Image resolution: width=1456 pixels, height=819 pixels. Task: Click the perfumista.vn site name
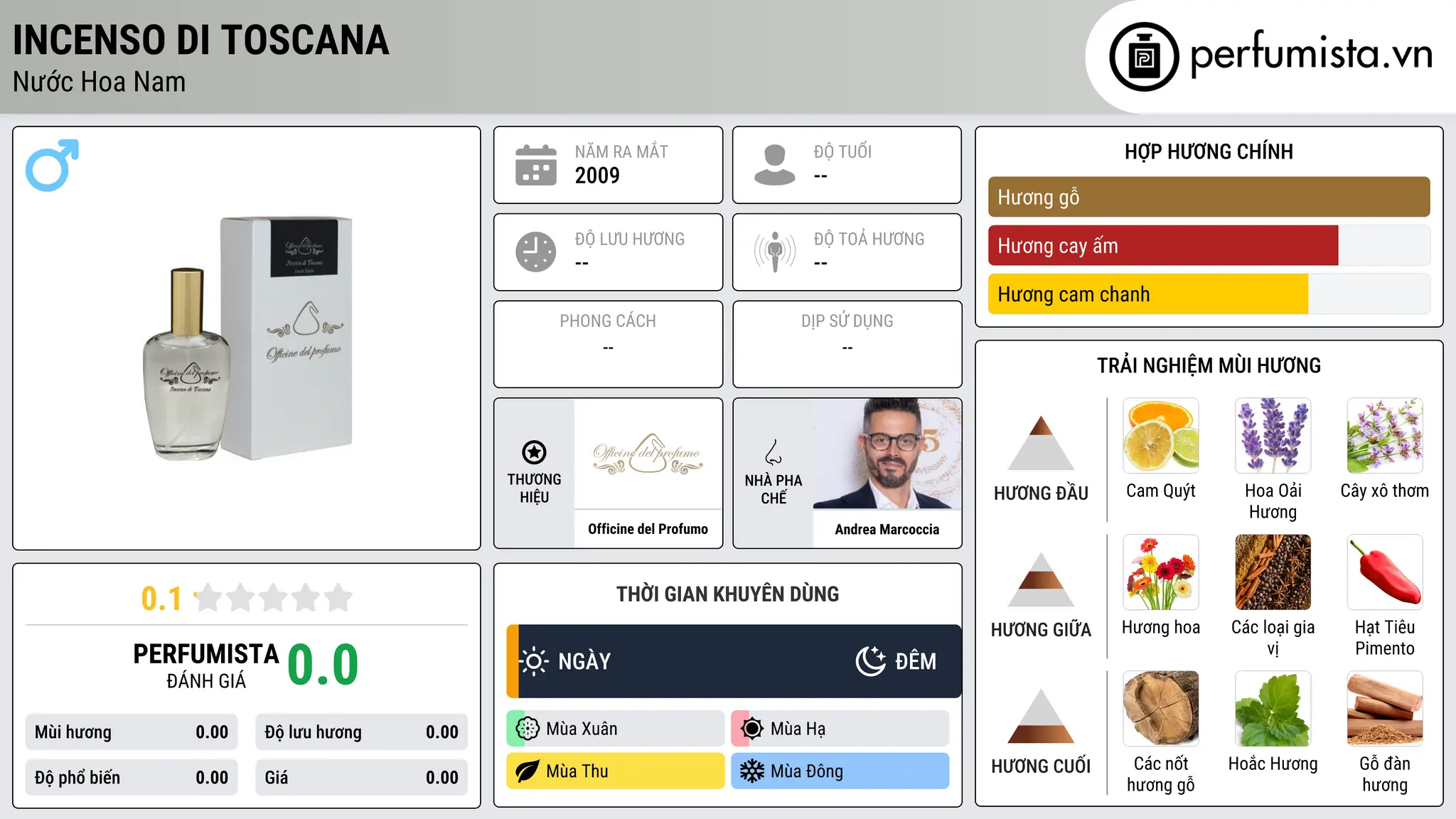(1312, 55)
